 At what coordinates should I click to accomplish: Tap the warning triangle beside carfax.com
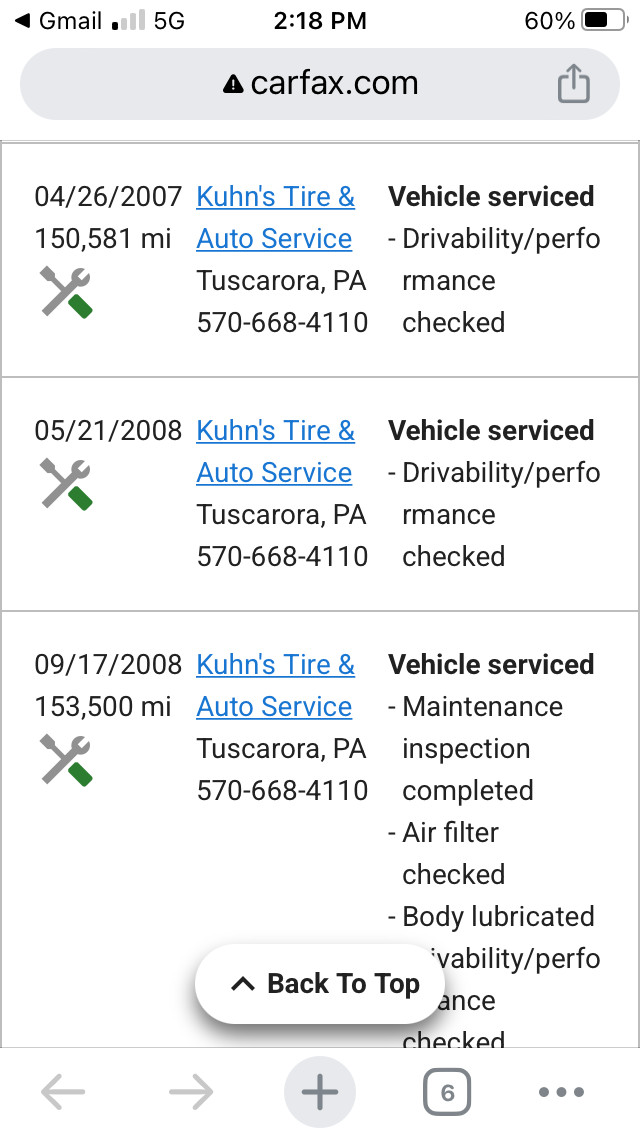233,85
